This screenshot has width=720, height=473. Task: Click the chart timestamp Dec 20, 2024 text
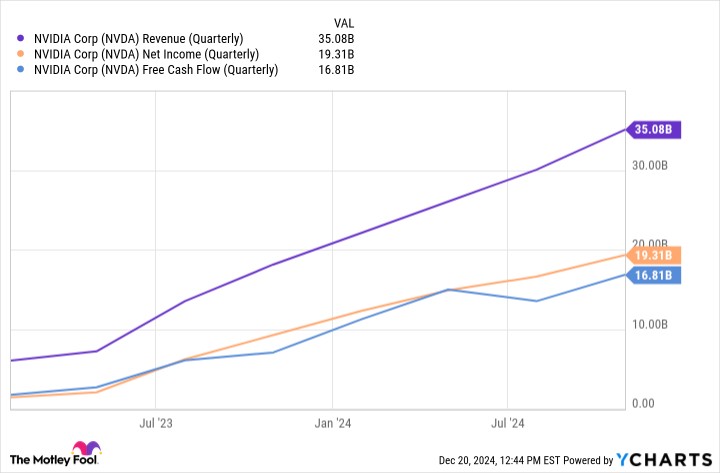click(x=467, y=460)
